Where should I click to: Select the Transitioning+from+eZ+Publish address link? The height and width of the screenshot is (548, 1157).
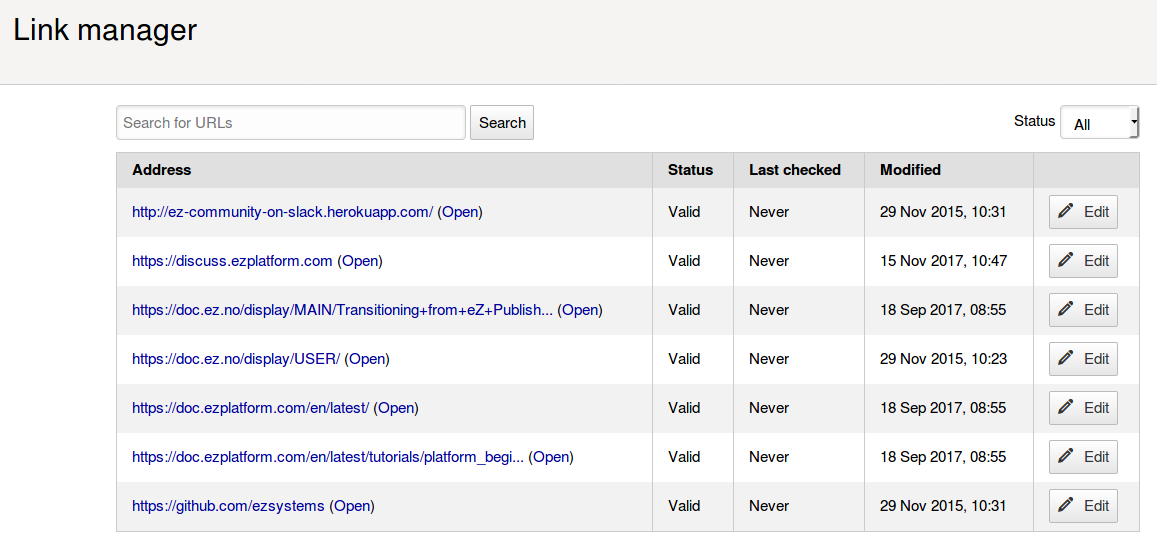tap(342, 310)
